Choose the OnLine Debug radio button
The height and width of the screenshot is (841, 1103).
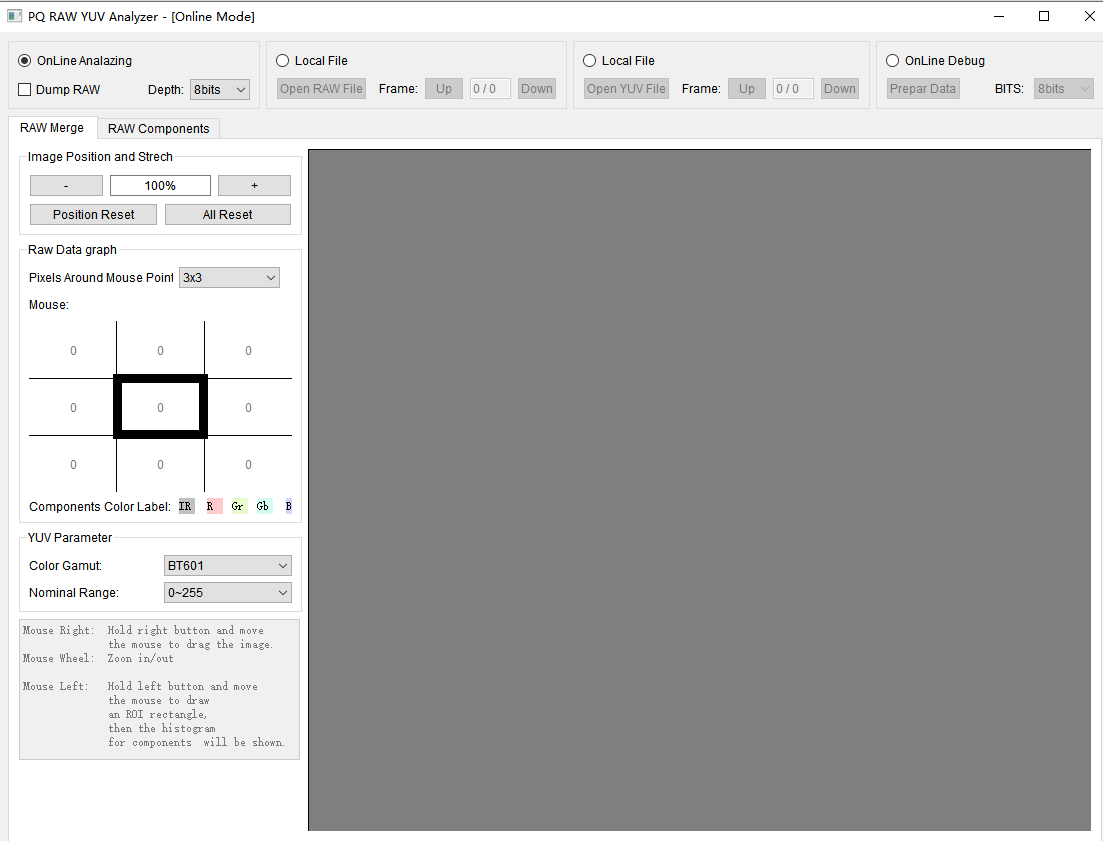pos(893,61)
